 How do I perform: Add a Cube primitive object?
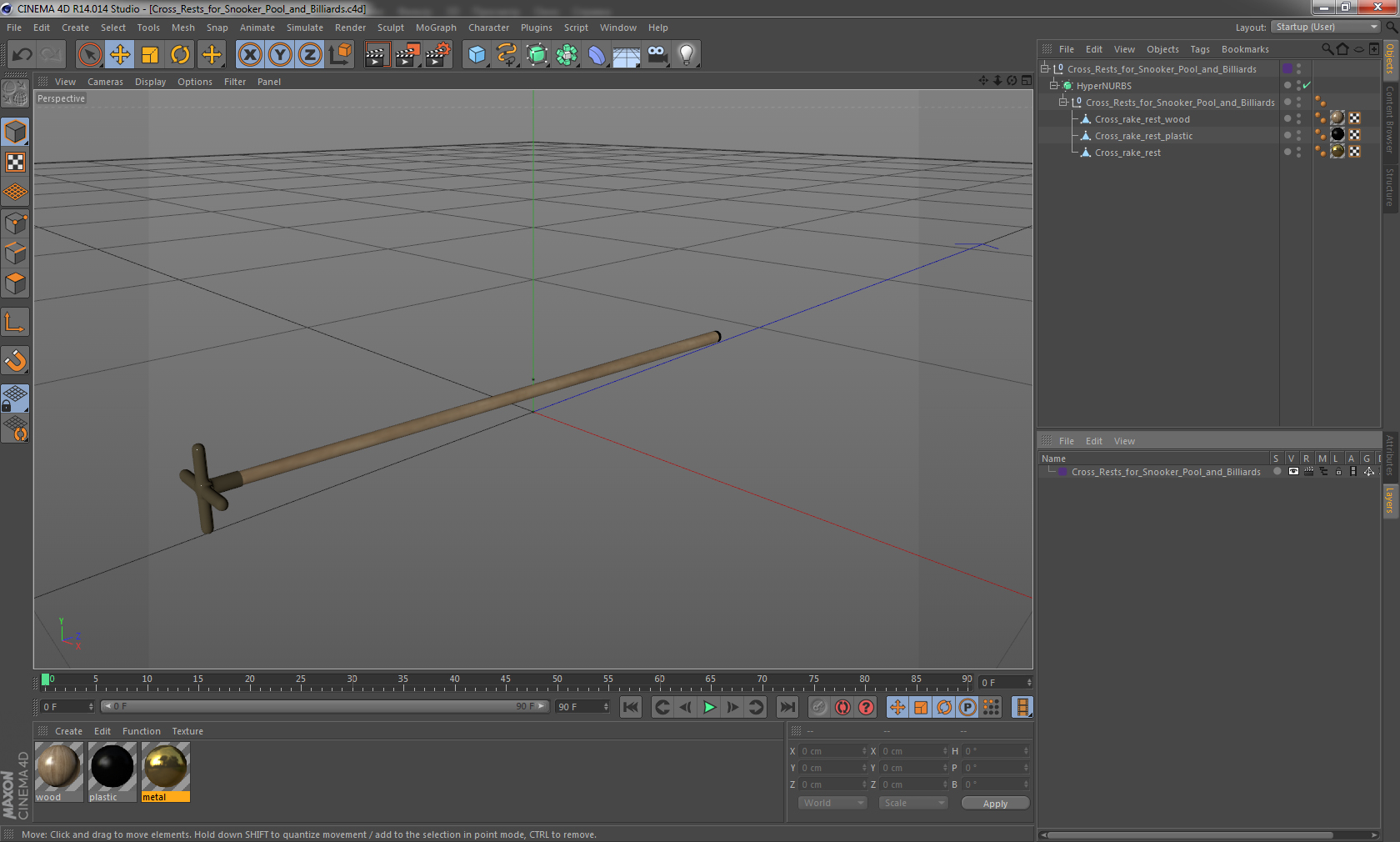(477, 55)
